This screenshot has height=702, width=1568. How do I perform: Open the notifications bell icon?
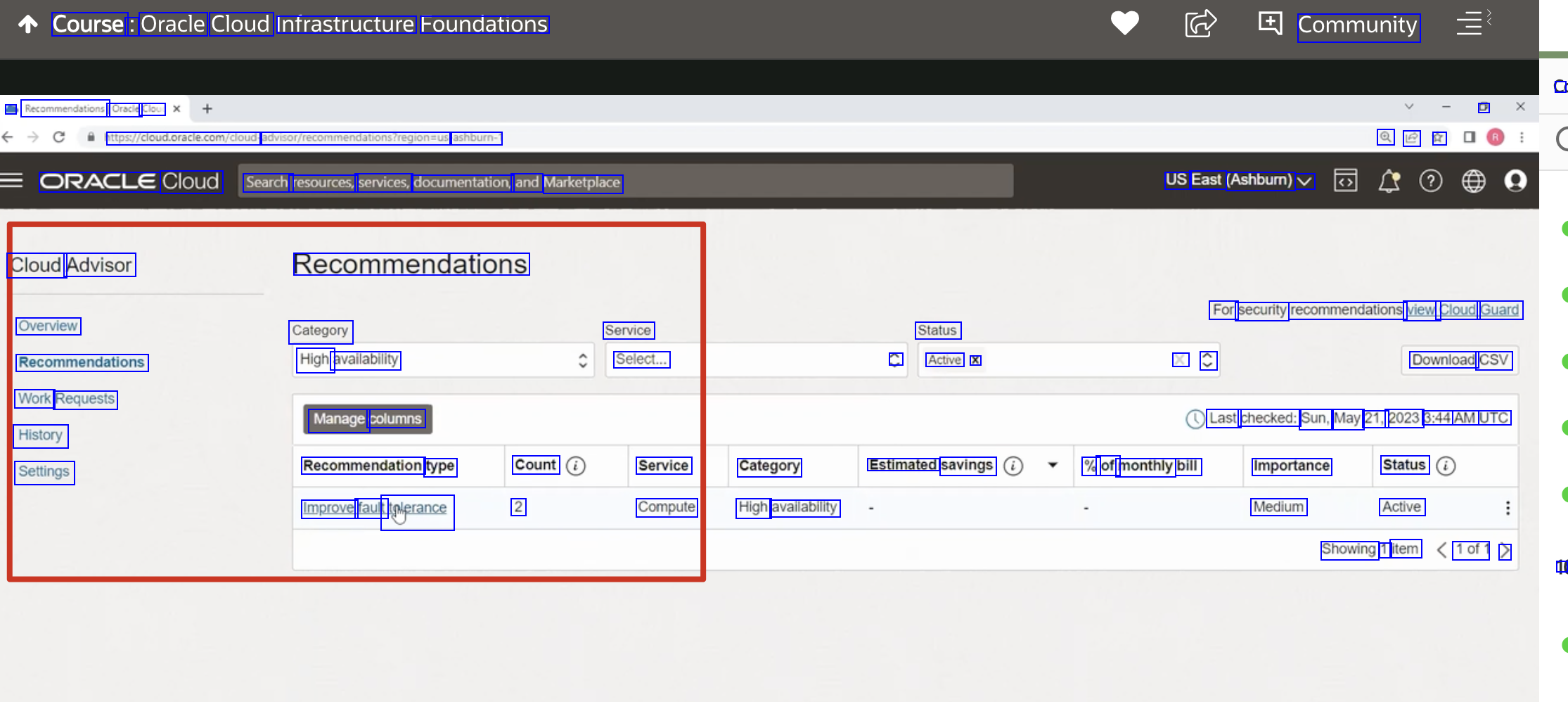point(1389,181)
